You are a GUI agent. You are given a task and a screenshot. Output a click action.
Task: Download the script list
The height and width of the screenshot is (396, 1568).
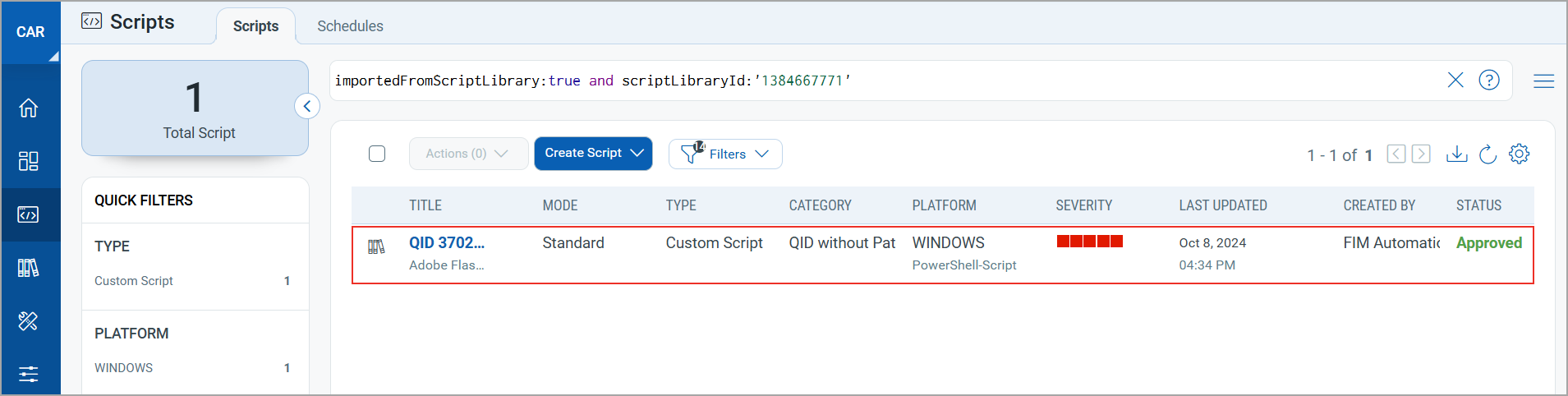click(1456, 154)
